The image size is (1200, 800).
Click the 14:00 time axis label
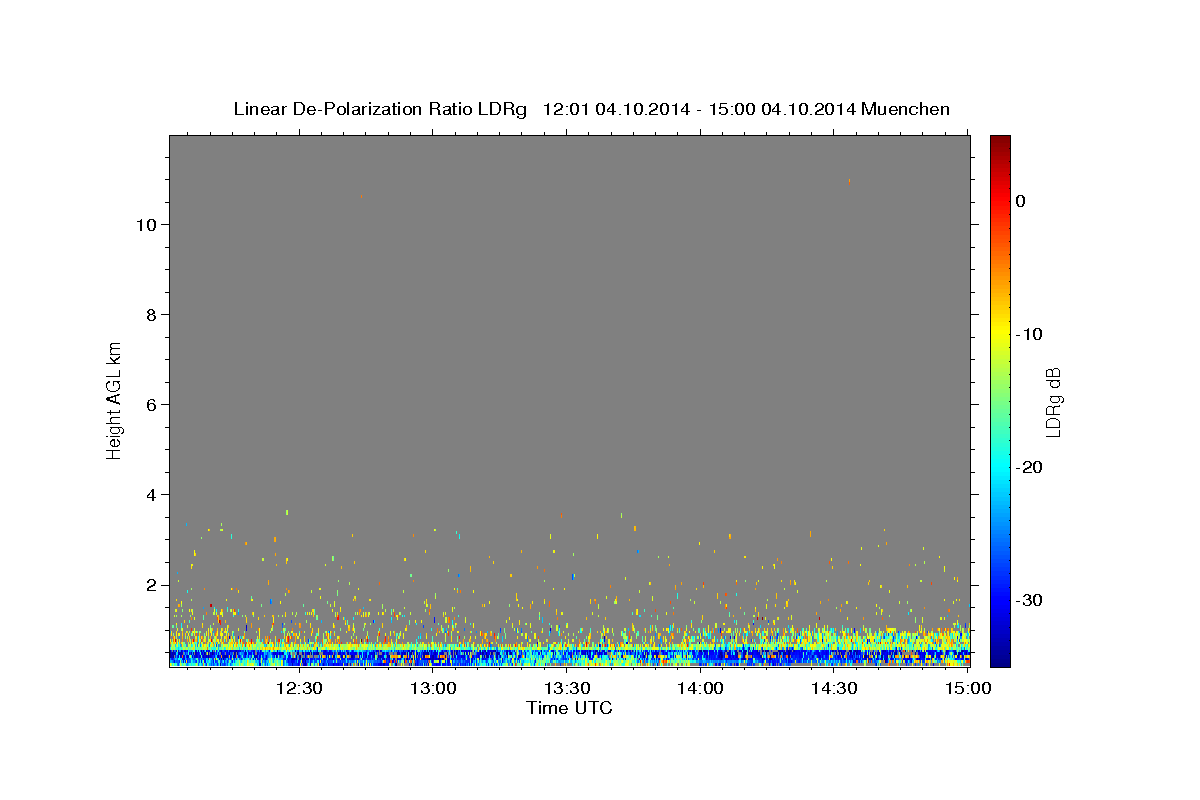coord(701,688)
